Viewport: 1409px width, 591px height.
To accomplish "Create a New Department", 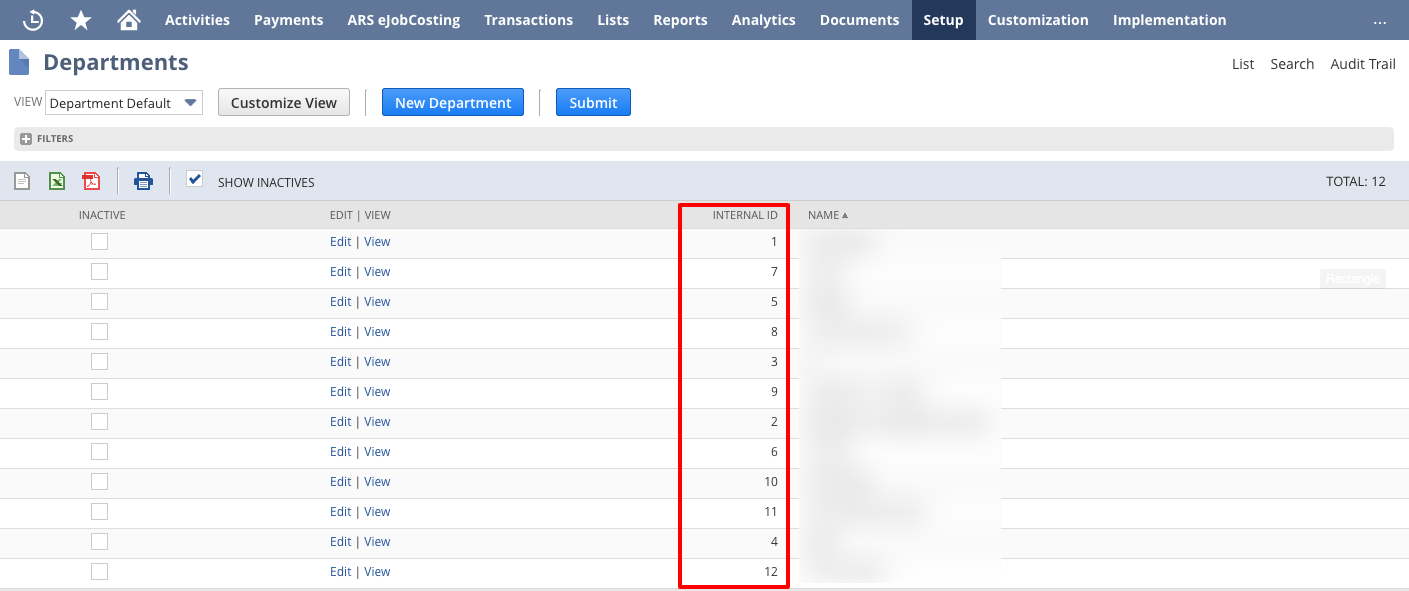I will pos(452,101).
